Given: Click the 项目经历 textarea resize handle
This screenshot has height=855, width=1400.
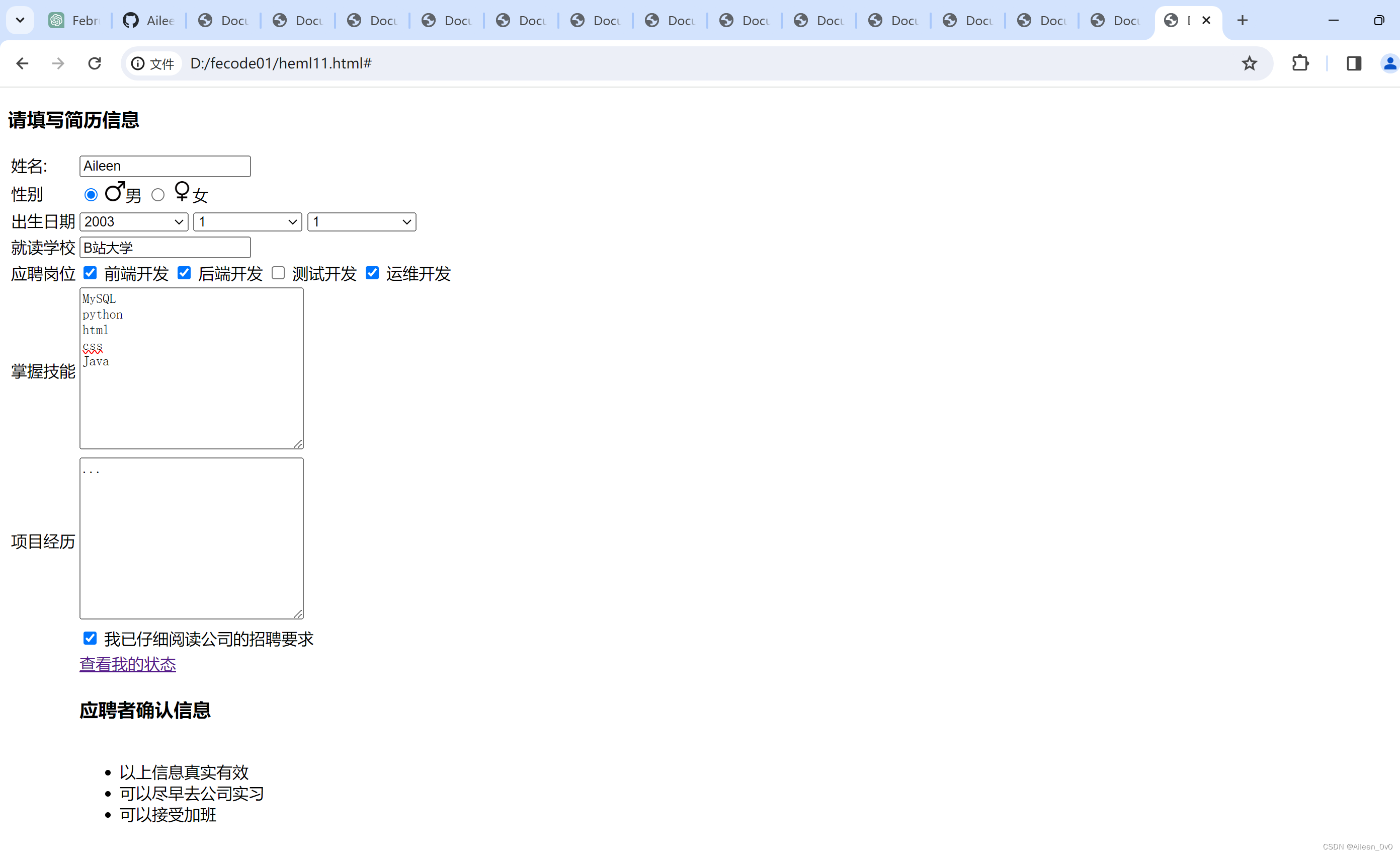Looking at the screenshot, I should click(298, 613).
